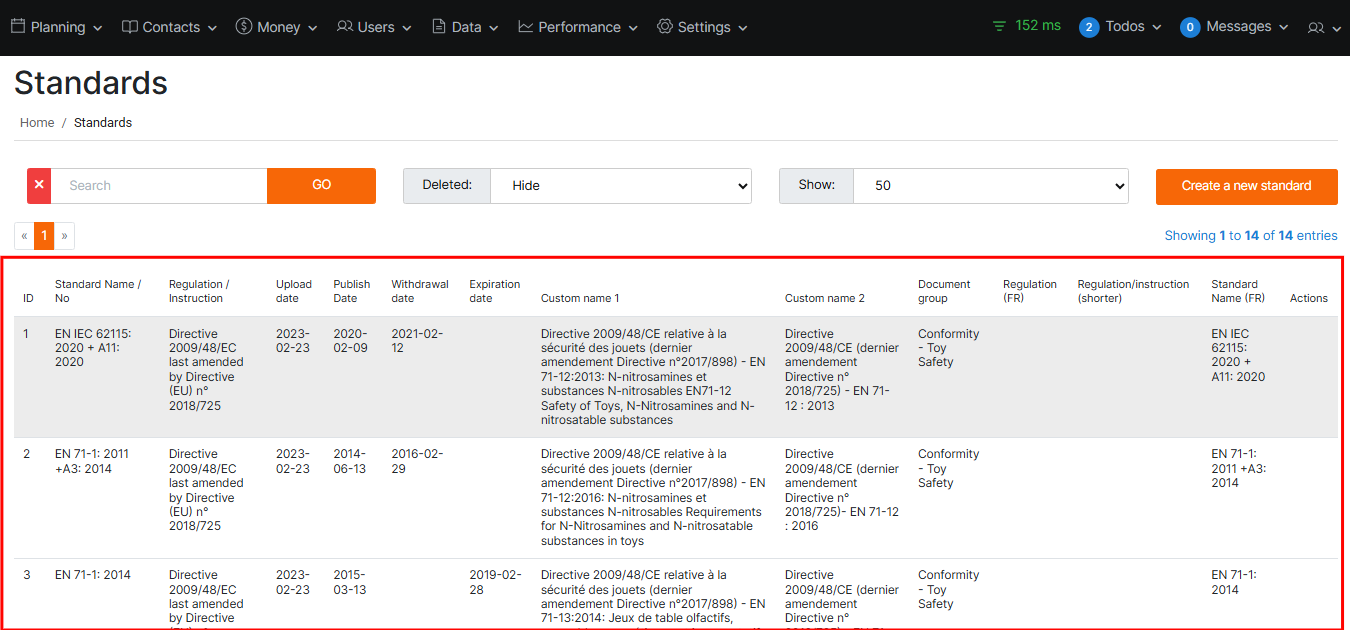Go to next pagination page arrow
Viewport: 1350px width, 630px height.
click(x=64, y=236)
